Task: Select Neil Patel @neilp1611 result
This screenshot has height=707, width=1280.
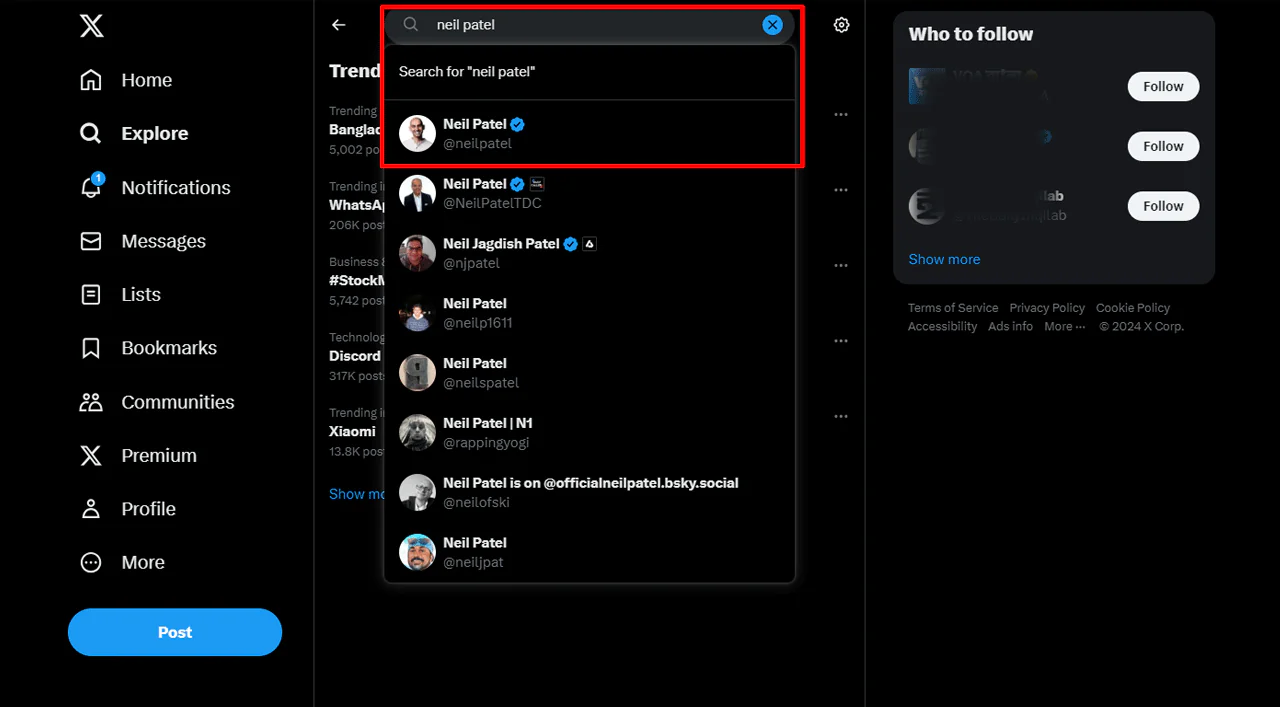Action: (x=590, y=313)
